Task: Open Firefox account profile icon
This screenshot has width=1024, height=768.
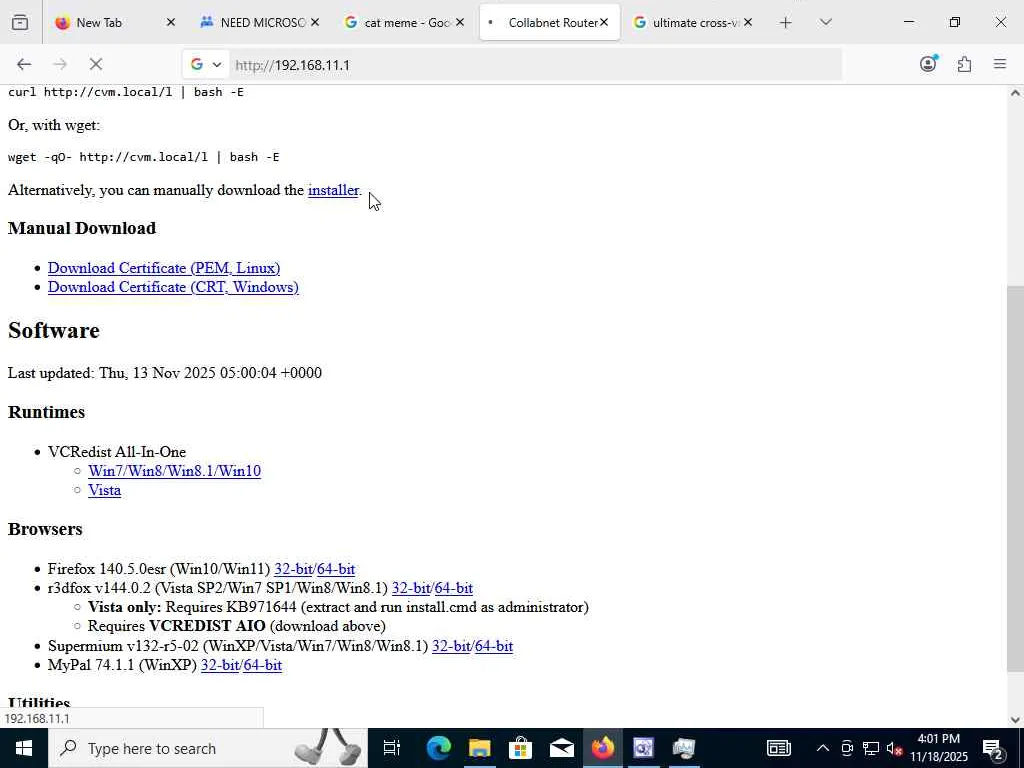Action: [x=928, y=64]
